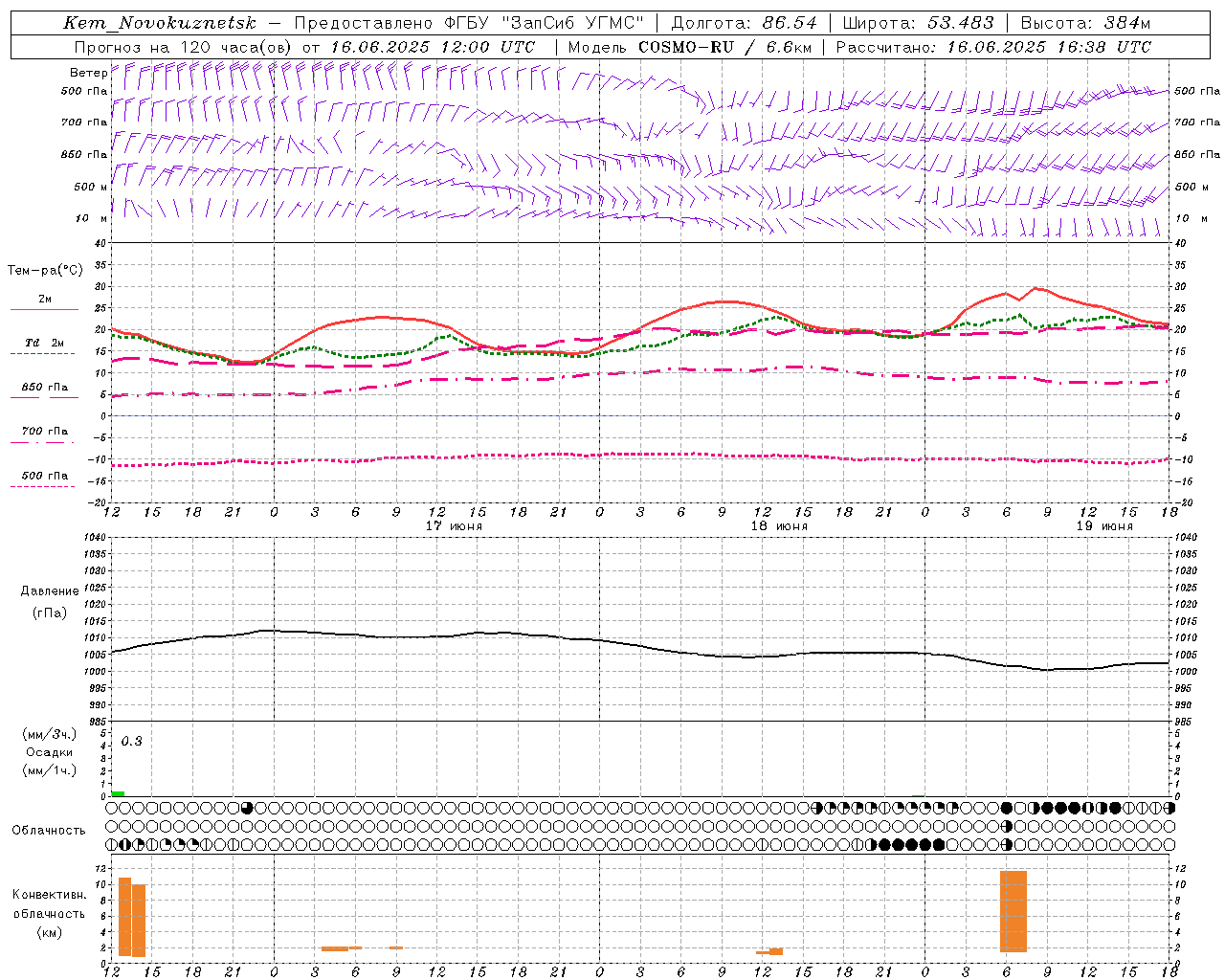Click the tall orange convective bar on 19 June
This screenshot has height=980, width=1225.
click(x=1013, y=911)
